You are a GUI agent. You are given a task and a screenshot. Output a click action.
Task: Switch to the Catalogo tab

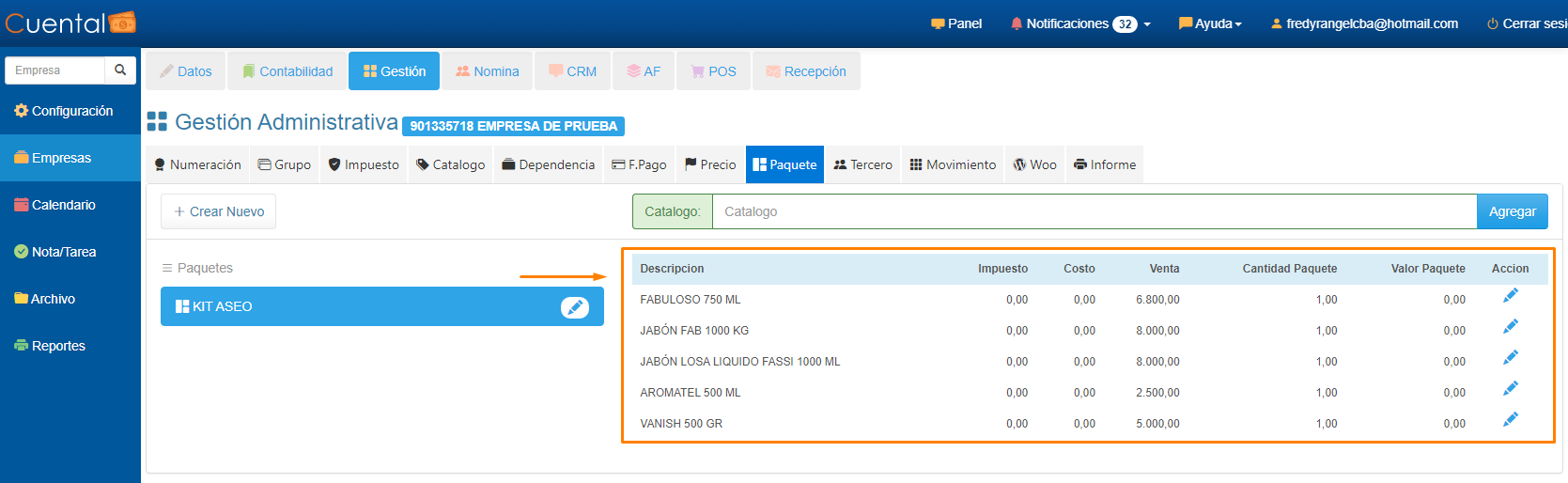point(451,164)
